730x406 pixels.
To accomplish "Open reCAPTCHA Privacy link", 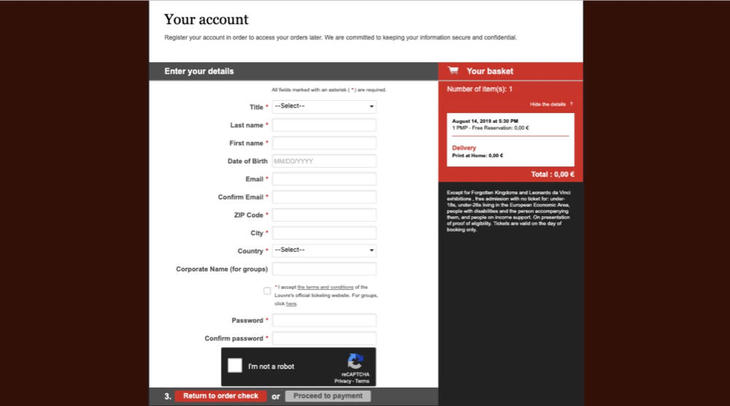I will tap(342, 381).
